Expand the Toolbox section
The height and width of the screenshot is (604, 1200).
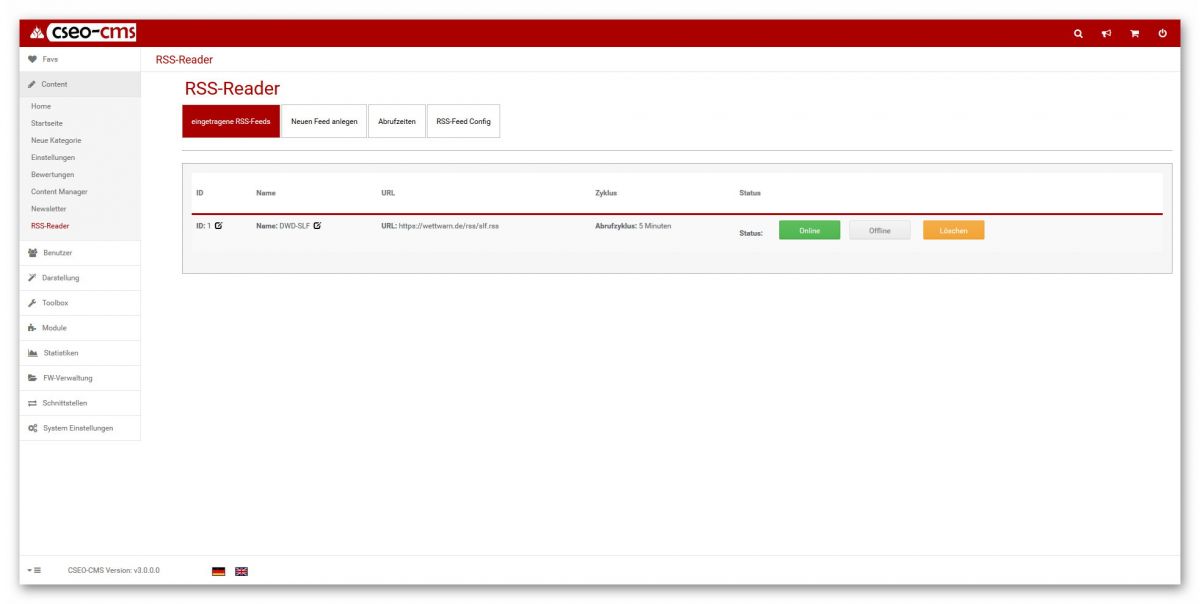pos(80,303)
